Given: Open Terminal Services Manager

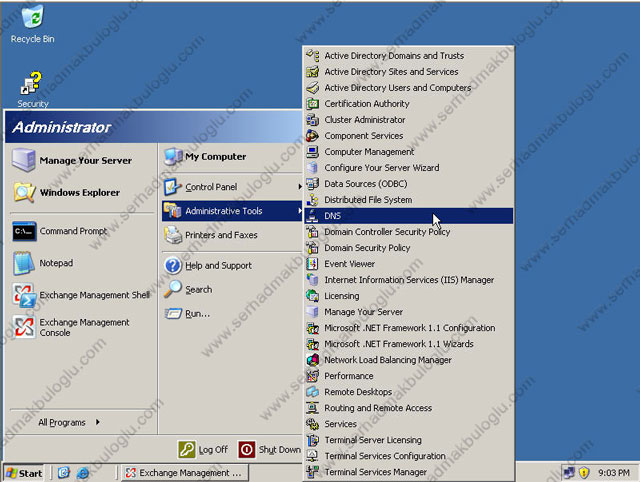Looking at the screenshot, I should (x=409, y=472).
